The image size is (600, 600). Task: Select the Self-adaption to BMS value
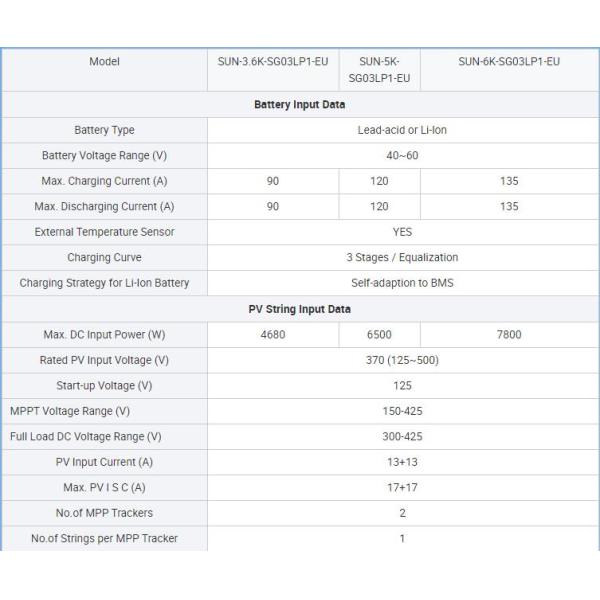pyautogui.click(x=402, y=283)
